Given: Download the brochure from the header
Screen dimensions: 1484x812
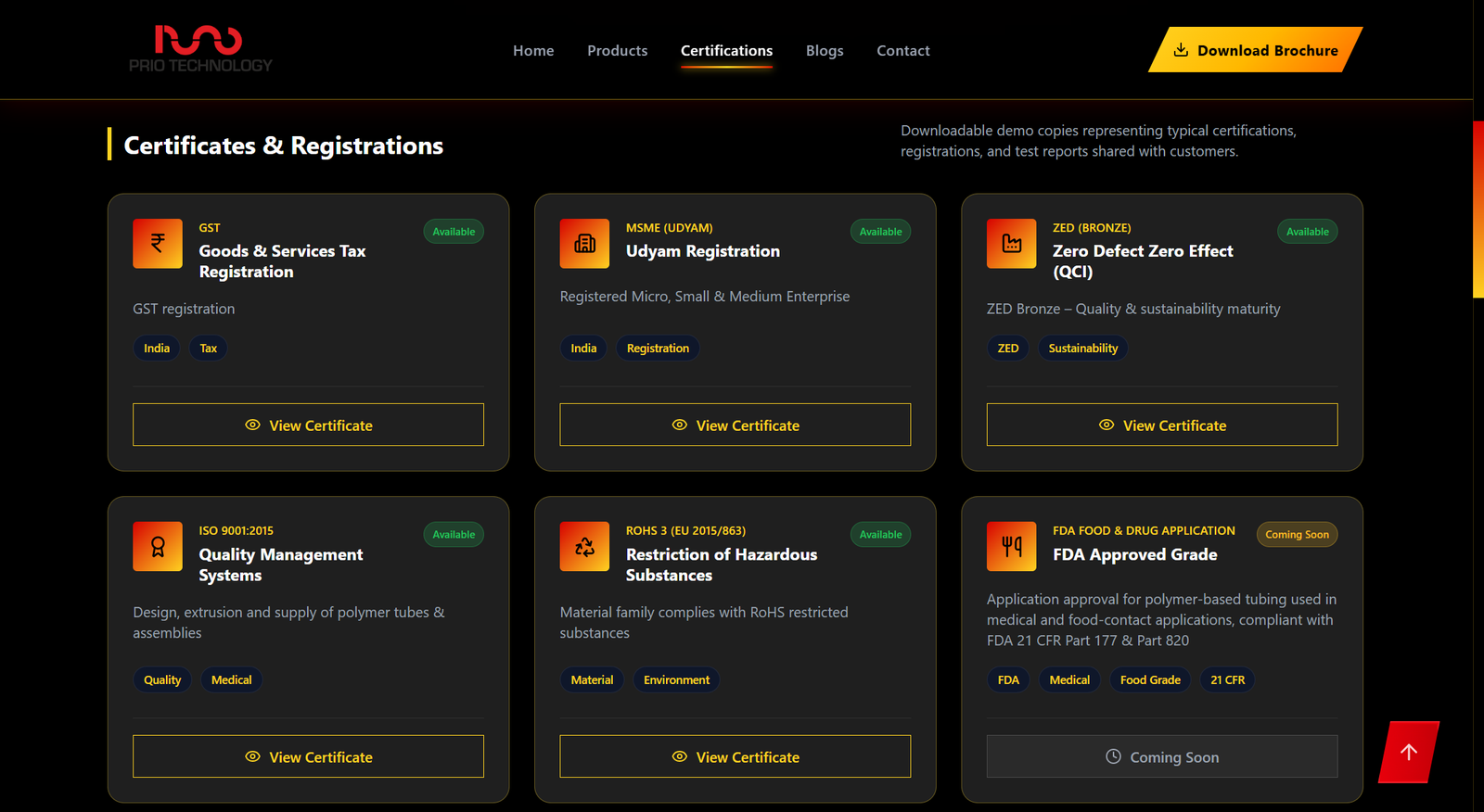Looking at the screenshot, I should coord(1255,50).
